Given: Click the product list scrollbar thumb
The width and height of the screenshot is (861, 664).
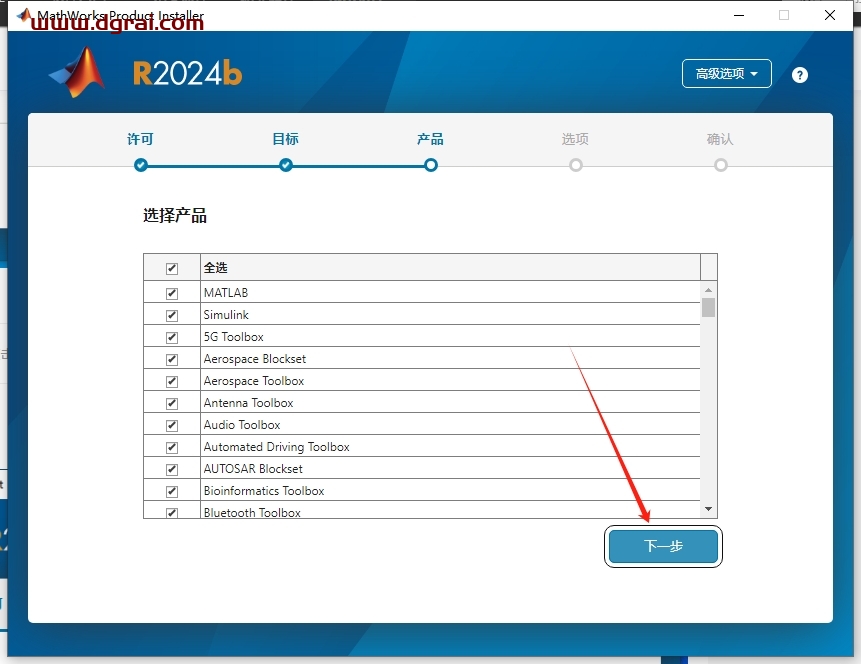Looking at the screenshot, I should (x=708, y=307).
